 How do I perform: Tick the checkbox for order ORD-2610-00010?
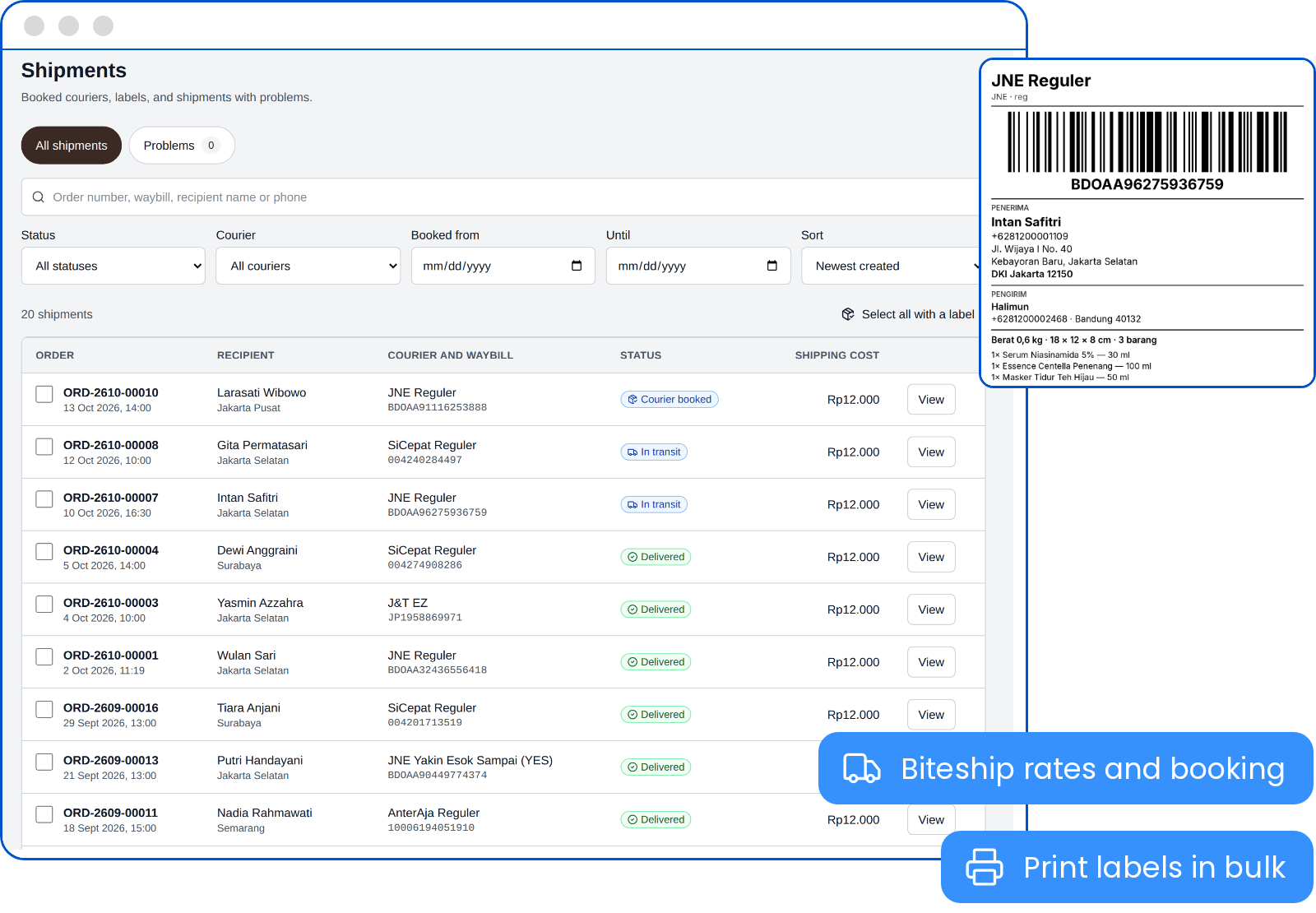click(44, 394)
